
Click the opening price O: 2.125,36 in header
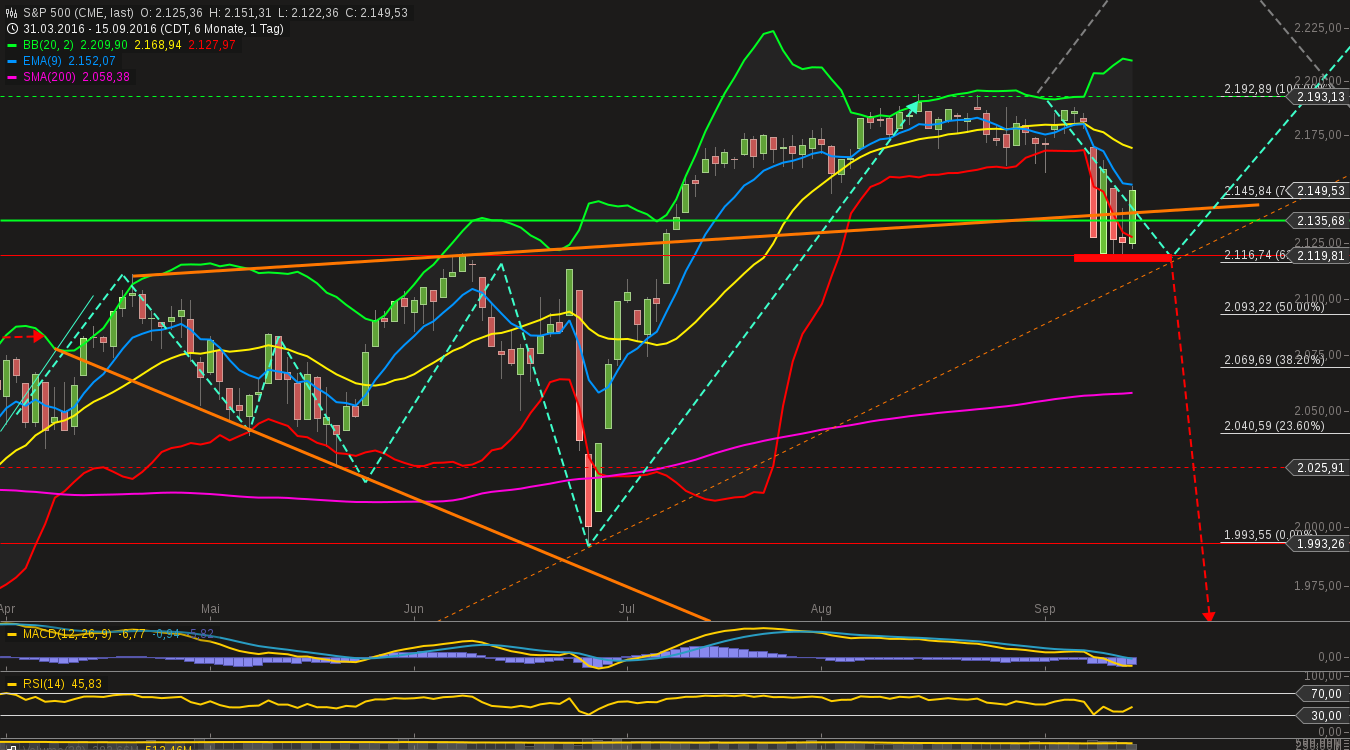pyautogui.click(x=171, y=13)
